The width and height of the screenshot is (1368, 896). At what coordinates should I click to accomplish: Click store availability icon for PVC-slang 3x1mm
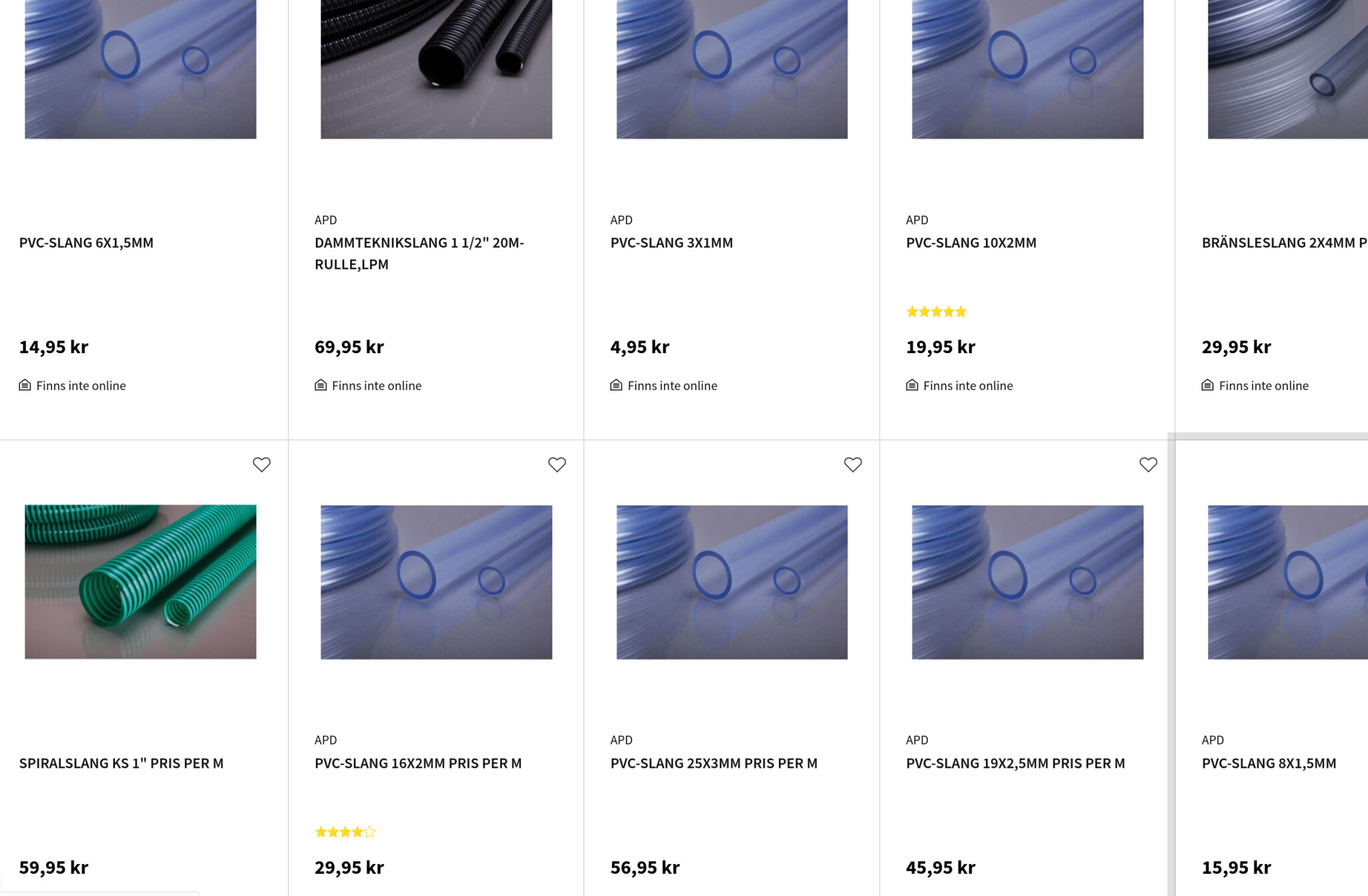(616, 385)
